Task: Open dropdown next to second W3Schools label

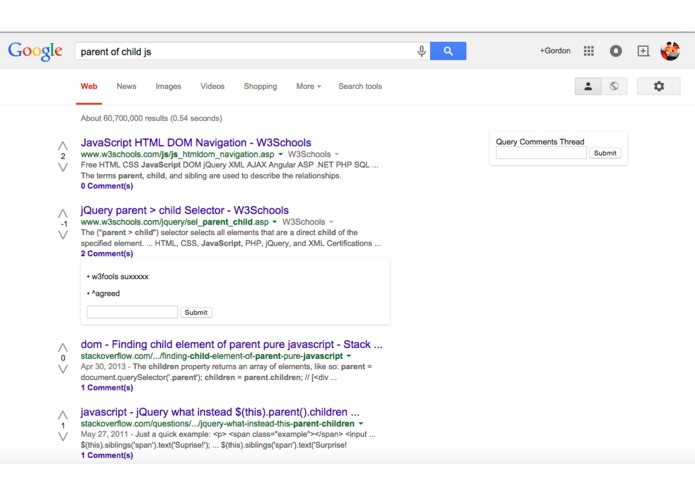Action: click(331, 222)
